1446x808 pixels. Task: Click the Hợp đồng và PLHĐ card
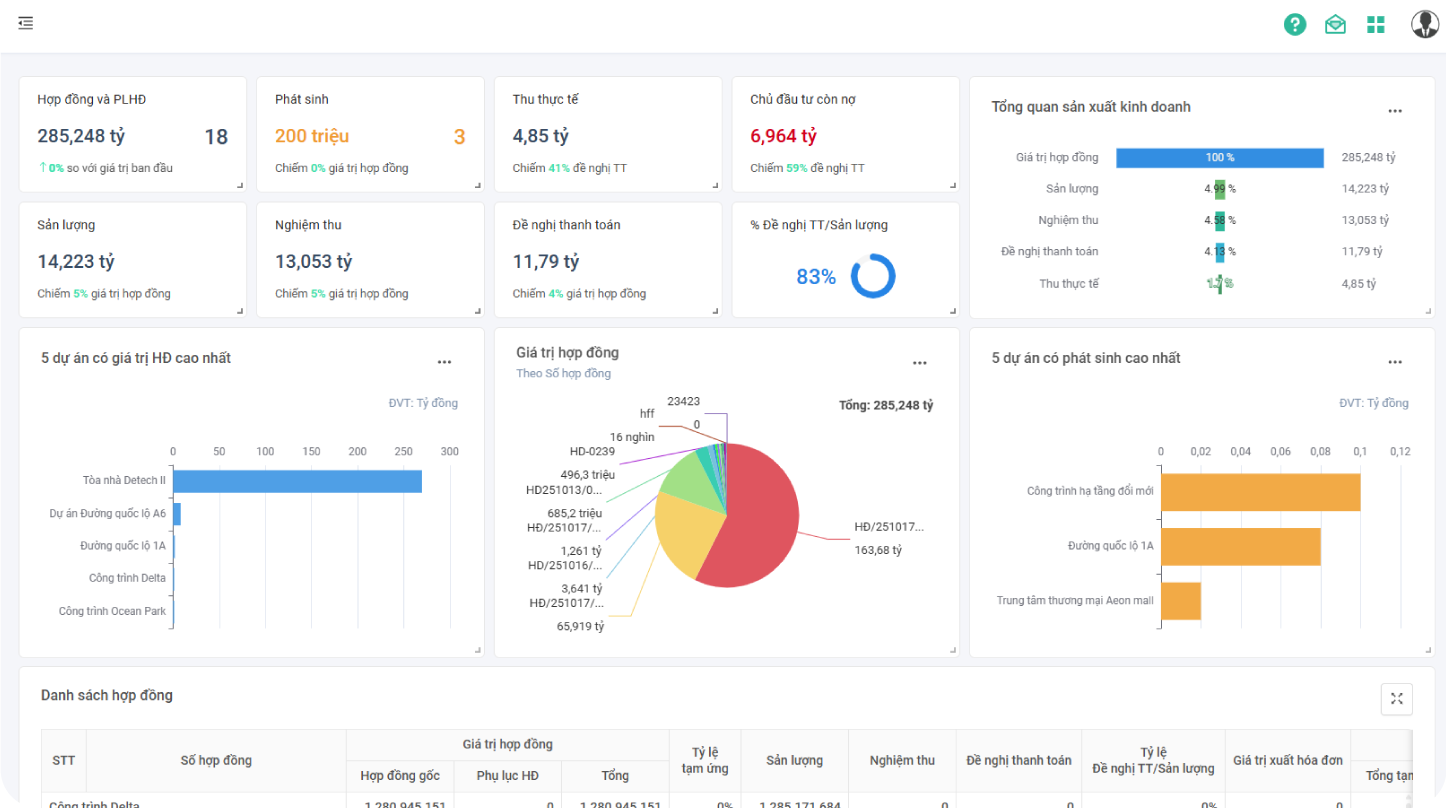[x=133, y=135]
